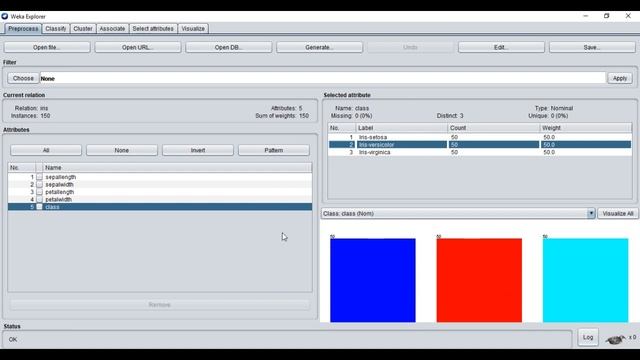Toggle the class attribute checkbox
The width and height of the screenshot is (640, 360).
point(39,207)
